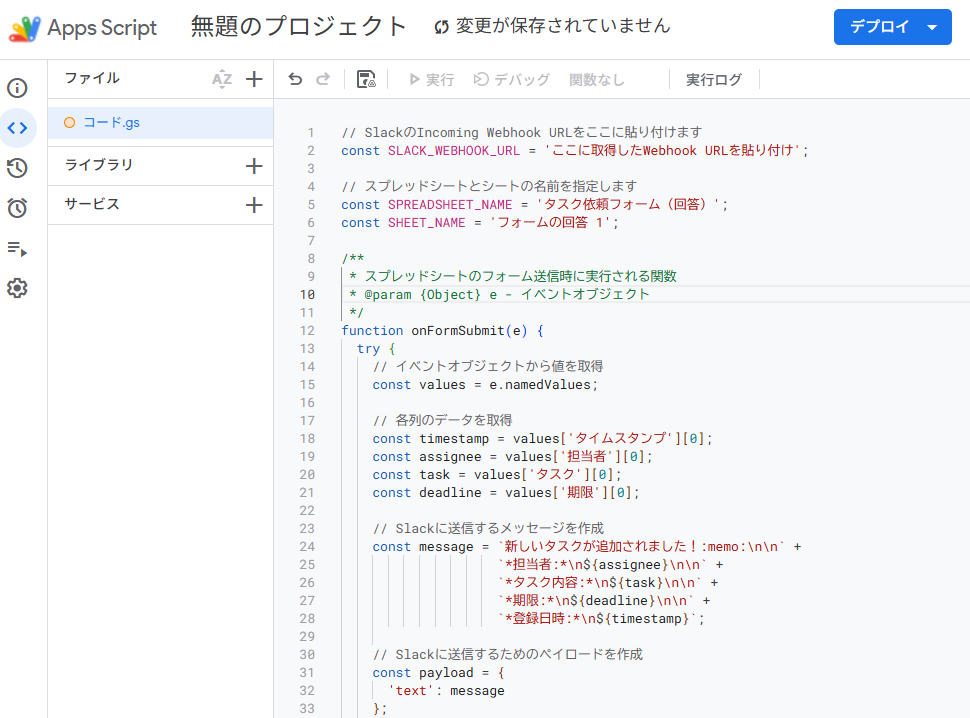This screenshot has height=718, width=970.
Task: Click SLACK_WEBHOOK_URL constant on line 2
Action: point(453,151)
